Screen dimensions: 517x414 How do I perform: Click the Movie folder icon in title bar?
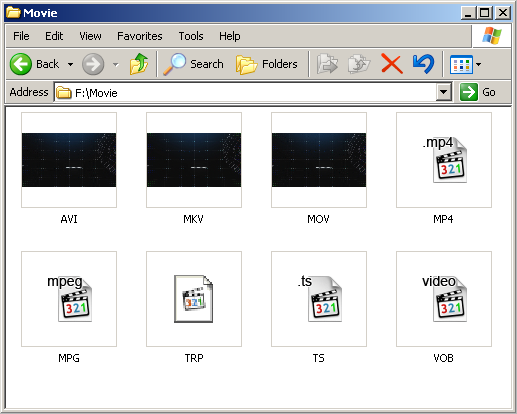coord(13,12)
